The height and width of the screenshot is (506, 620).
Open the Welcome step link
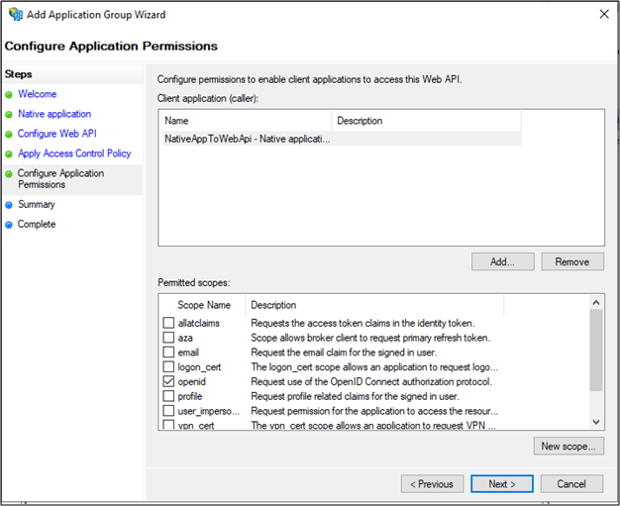click(x=37, y=94)
